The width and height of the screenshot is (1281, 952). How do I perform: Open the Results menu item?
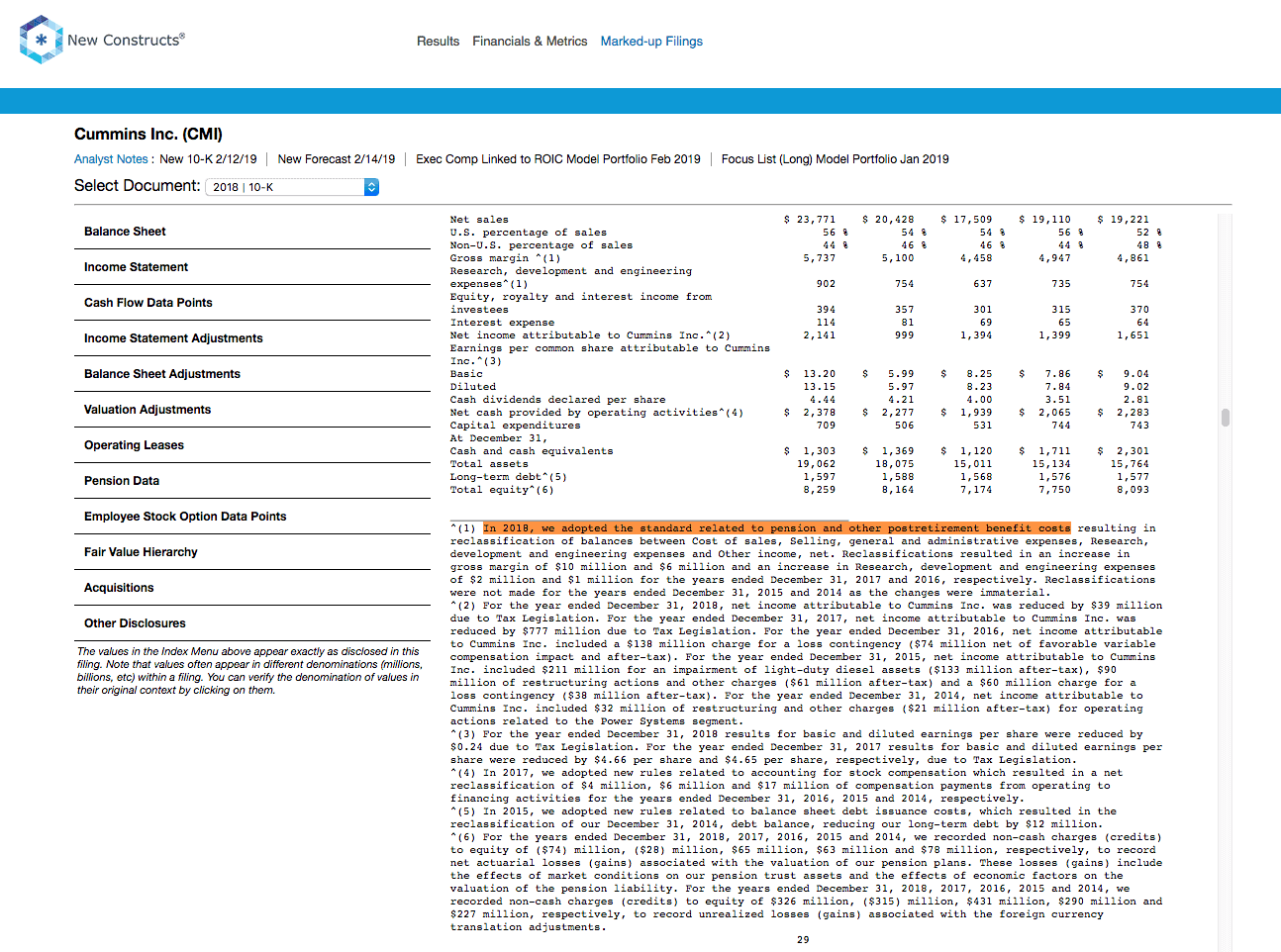point(438,42)
